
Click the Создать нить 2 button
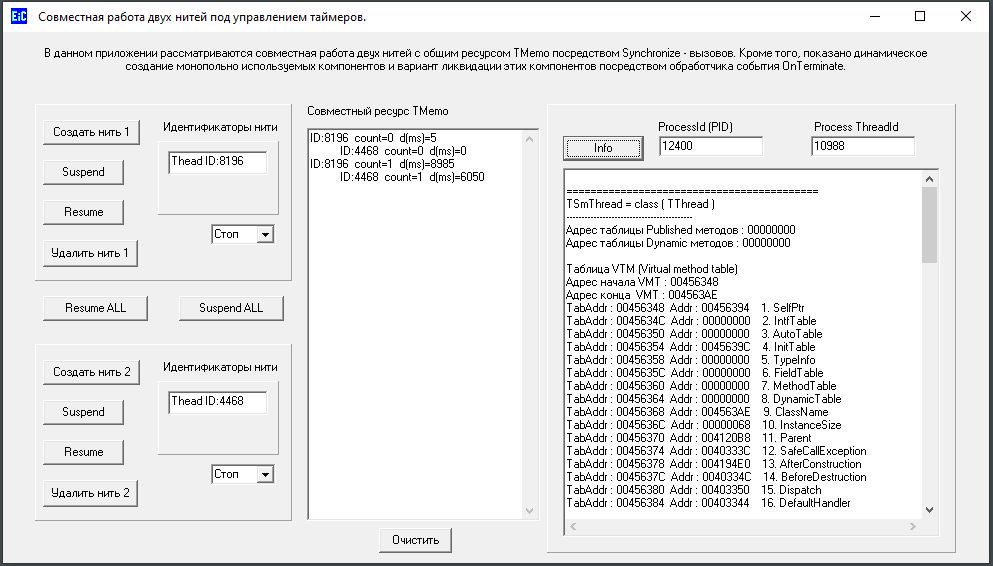click(x=91, y=372)
